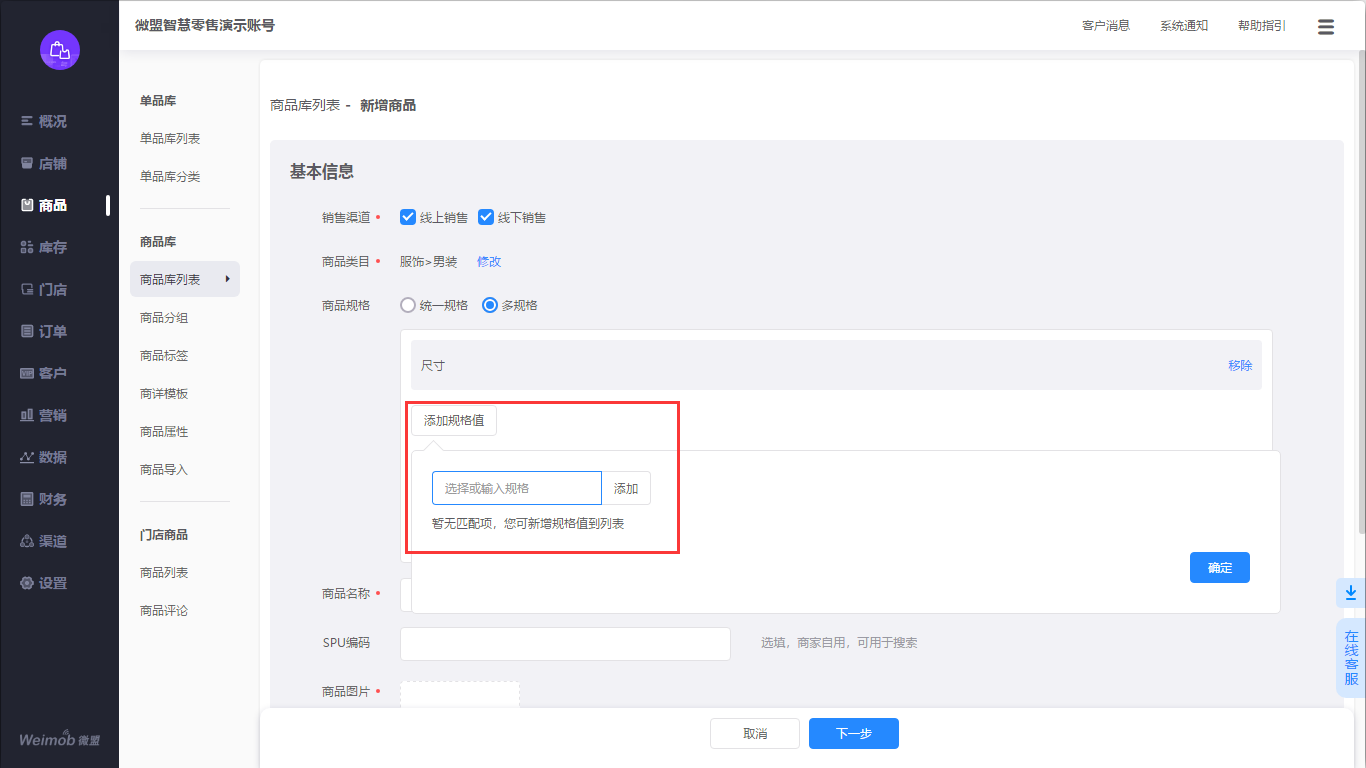Image resolution: width=1366 pixels, height=768 pixels.
Task: Open 单品库分类 submenu item
Action: pos(170,176)
